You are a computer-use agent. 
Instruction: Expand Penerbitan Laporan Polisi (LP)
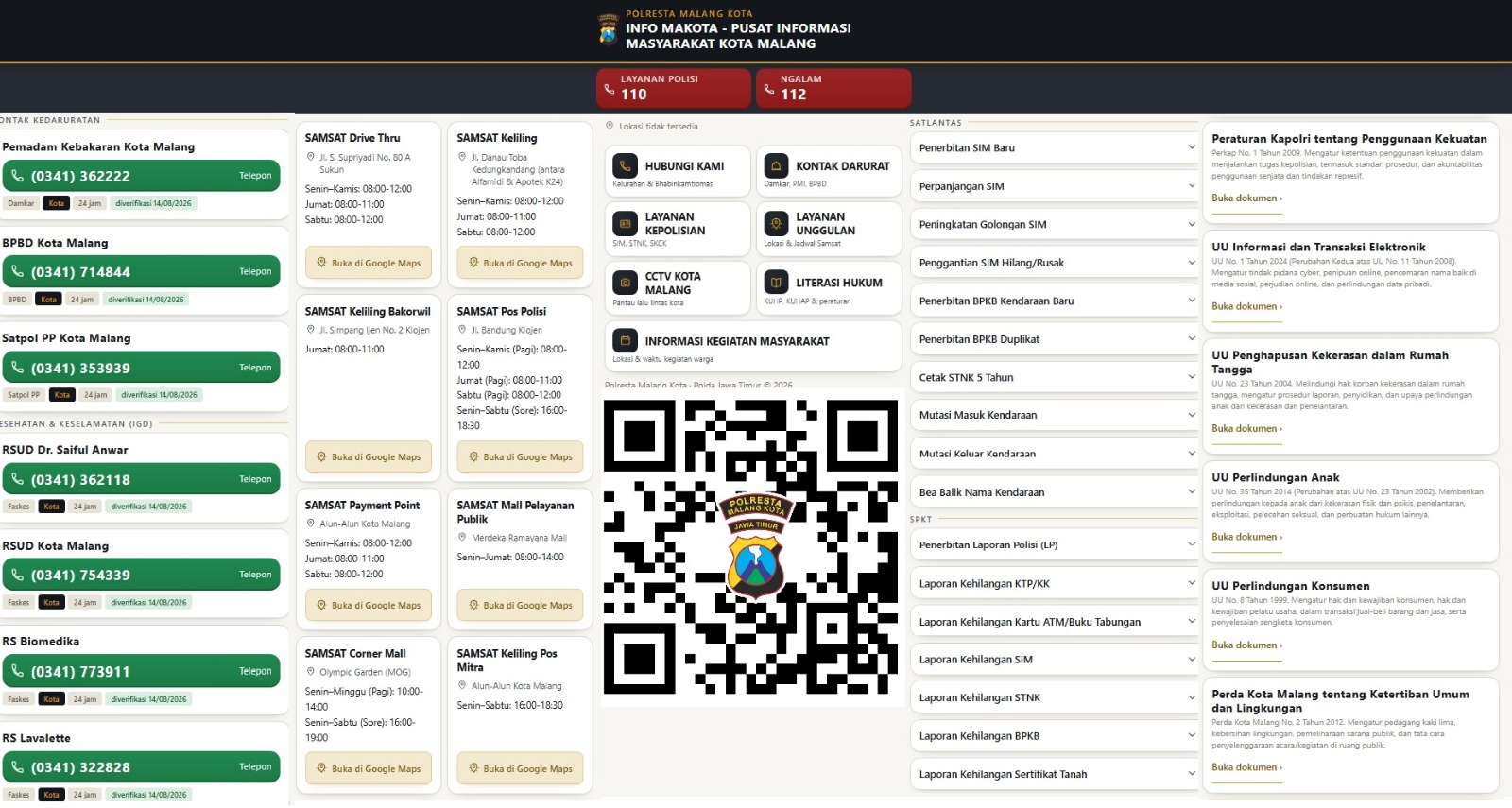(1055, 544)
